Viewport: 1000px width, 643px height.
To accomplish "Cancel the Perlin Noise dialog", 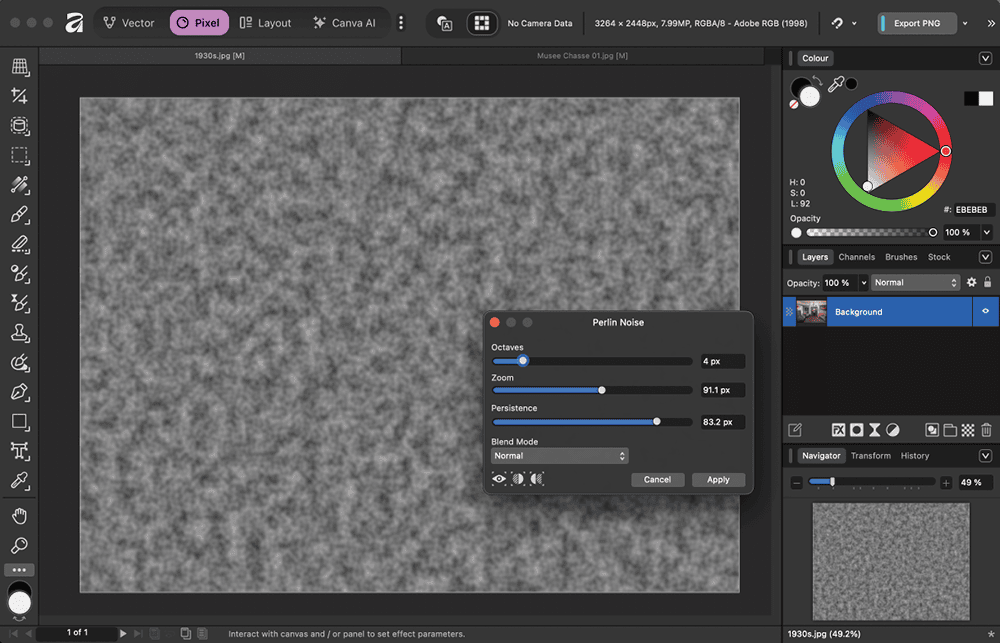I will tap(657, 480).
